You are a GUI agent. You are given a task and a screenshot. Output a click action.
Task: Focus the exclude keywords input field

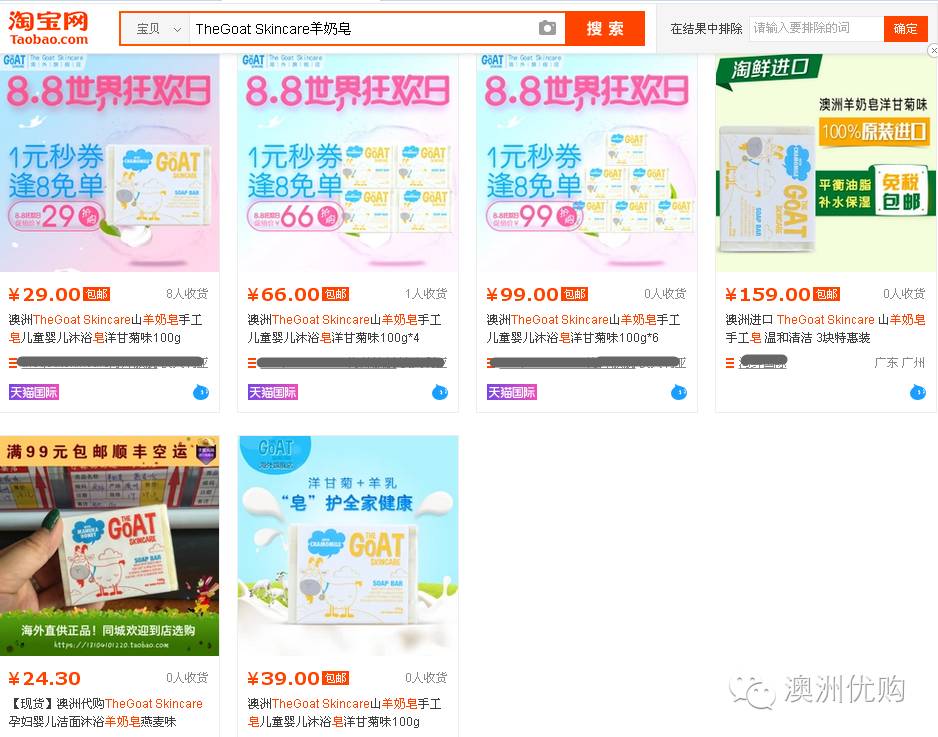coord(817,28)
